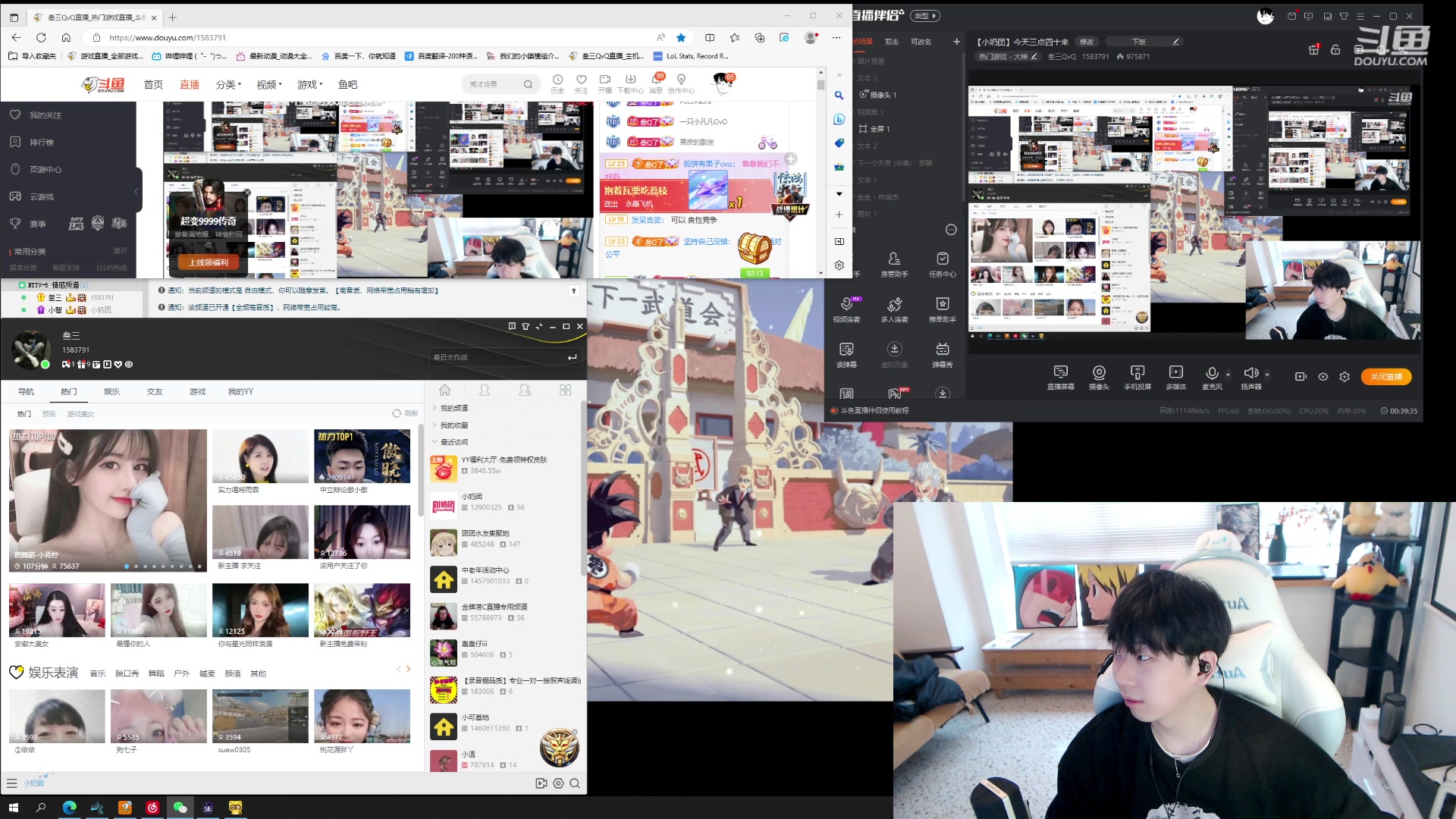
Task: Open 手机投屏 phone screen mirroring
Action: coord(1137,372)
